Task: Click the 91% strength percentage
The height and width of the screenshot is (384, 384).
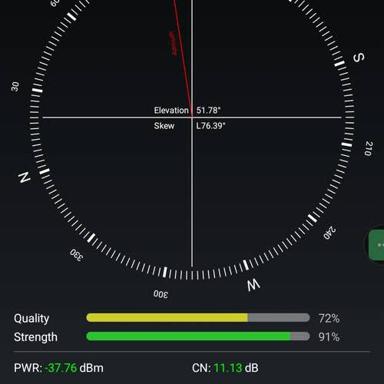Action: click(x=329, y=337)
